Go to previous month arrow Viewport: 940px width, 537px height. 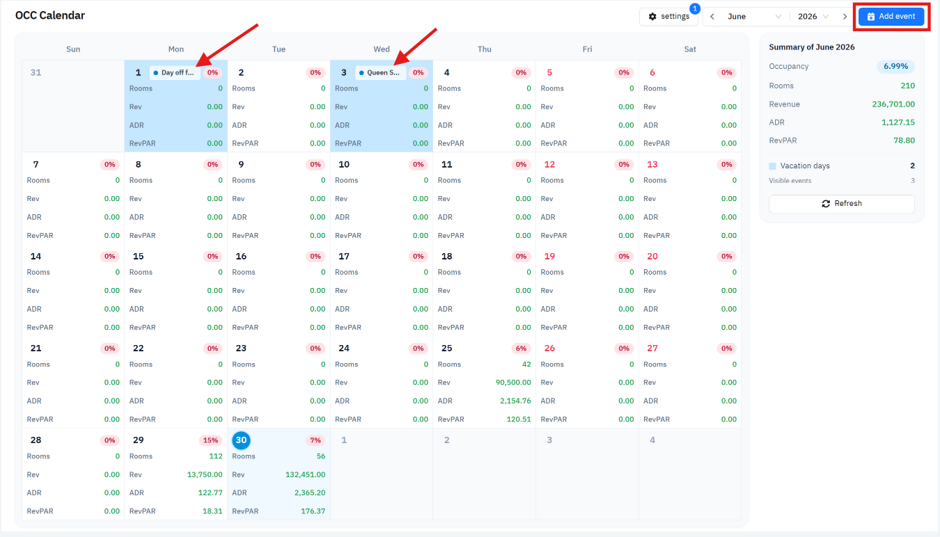point(712,17)
